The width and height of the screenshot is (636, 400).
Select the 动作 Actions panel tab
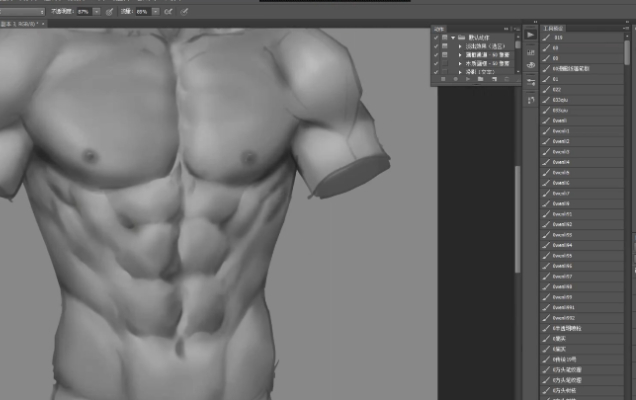440,29
